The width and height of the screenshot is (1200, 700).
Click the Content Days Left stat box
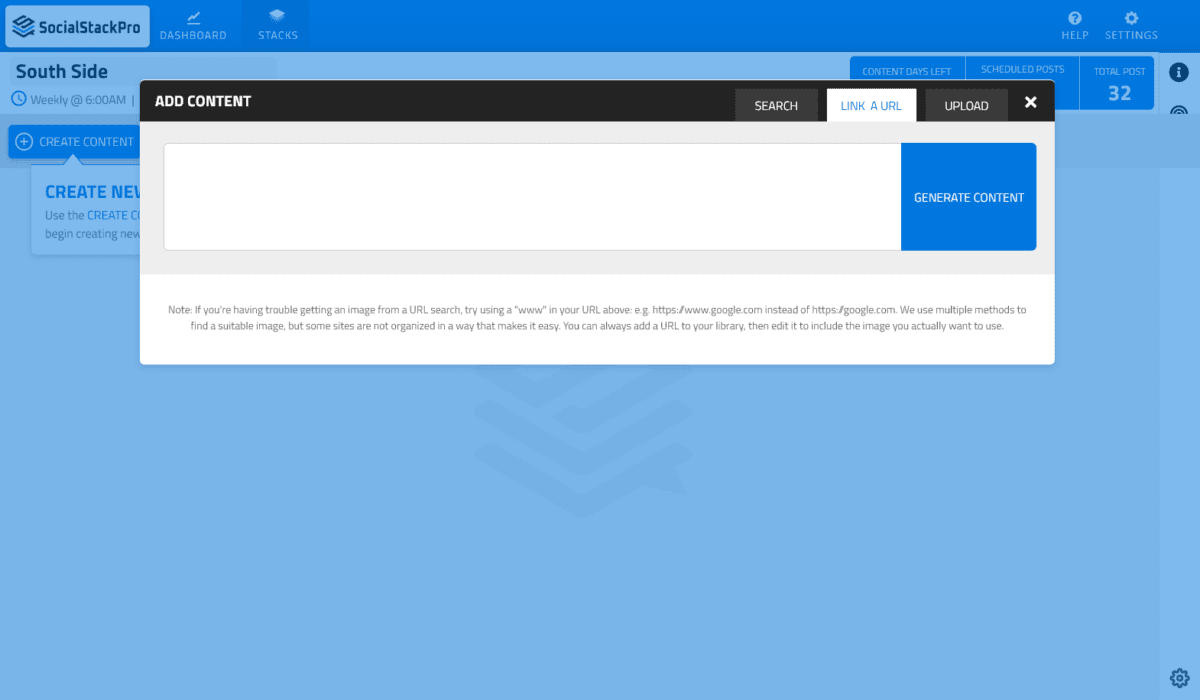point(907,70)
